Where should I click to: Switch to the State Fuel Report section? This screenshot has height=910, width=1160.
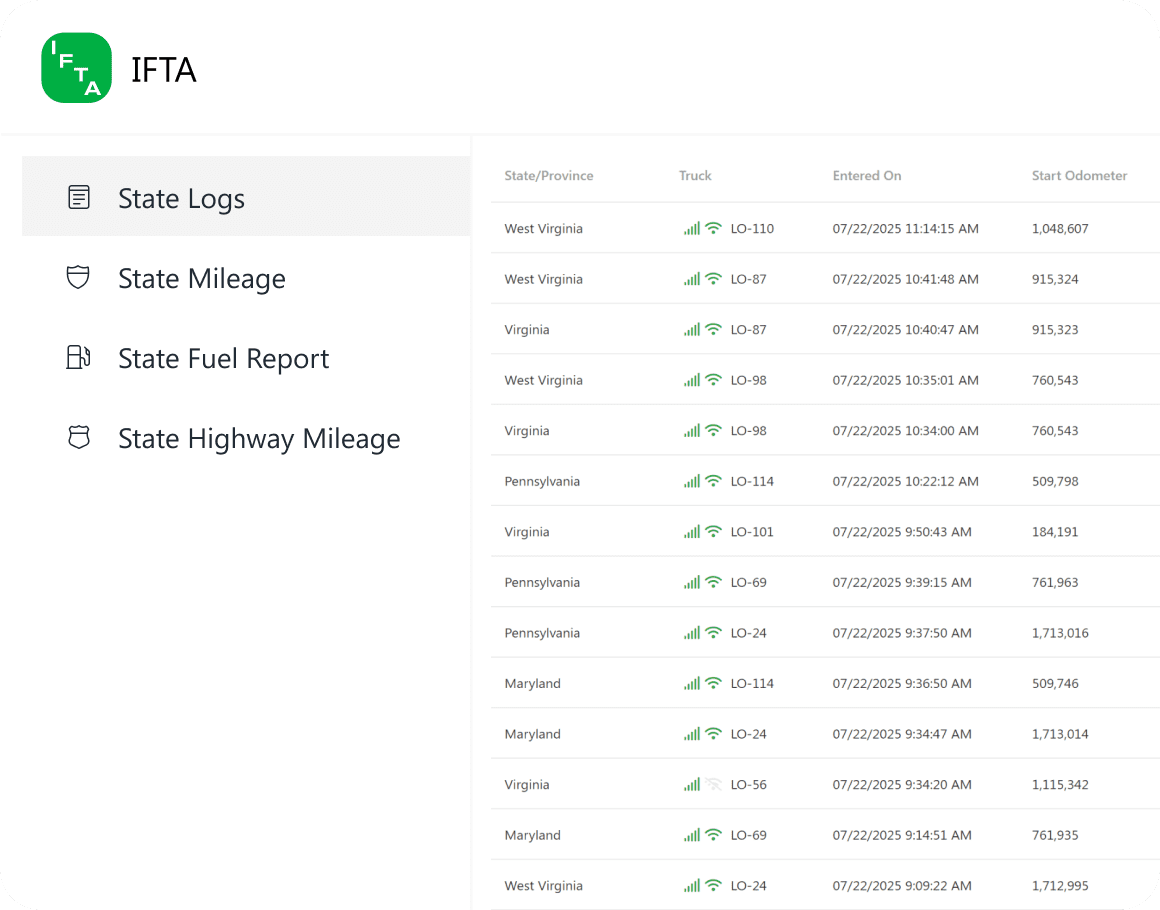[223, 358]
